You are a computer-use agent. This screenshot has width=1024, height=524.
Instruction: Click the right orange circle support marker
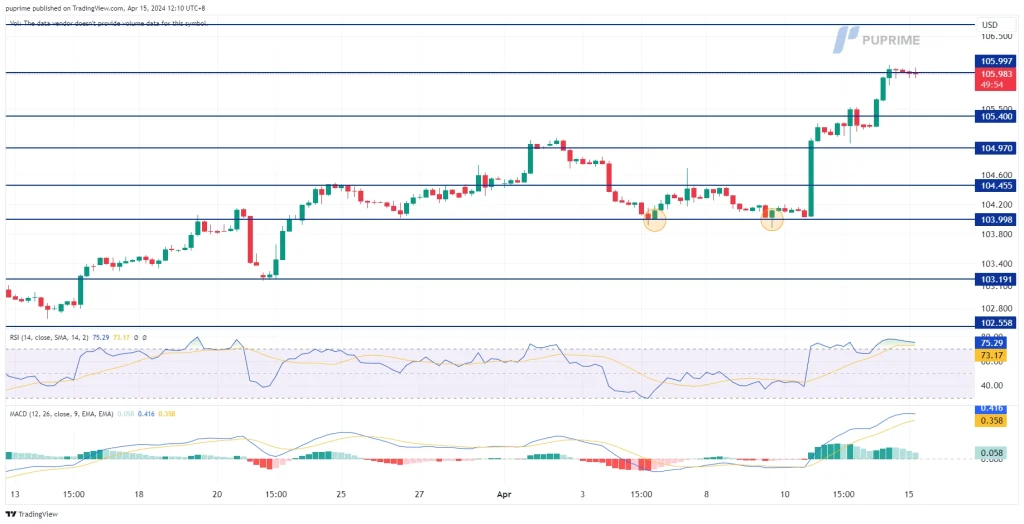click(772, 219)
